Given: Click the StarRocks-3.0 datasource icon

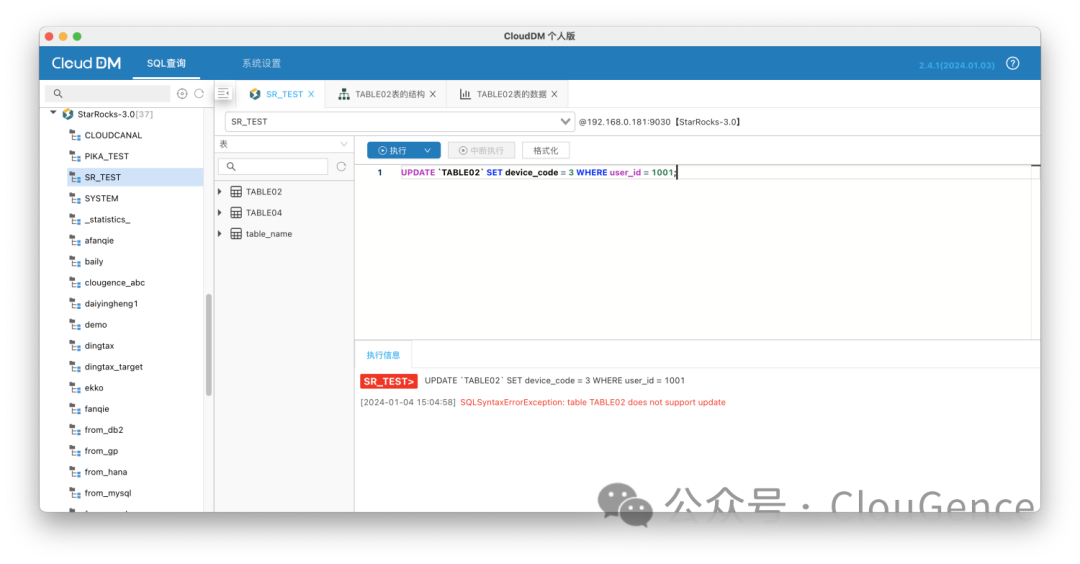Looking at the screenshot, I should 68,114.
